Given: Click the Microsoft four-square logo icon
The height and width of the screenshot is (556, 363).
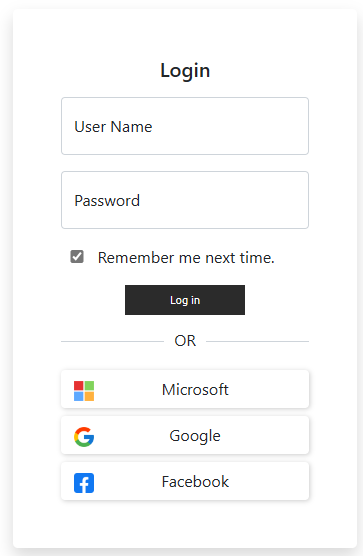Looking at the screenshot, I should [84, 391].
